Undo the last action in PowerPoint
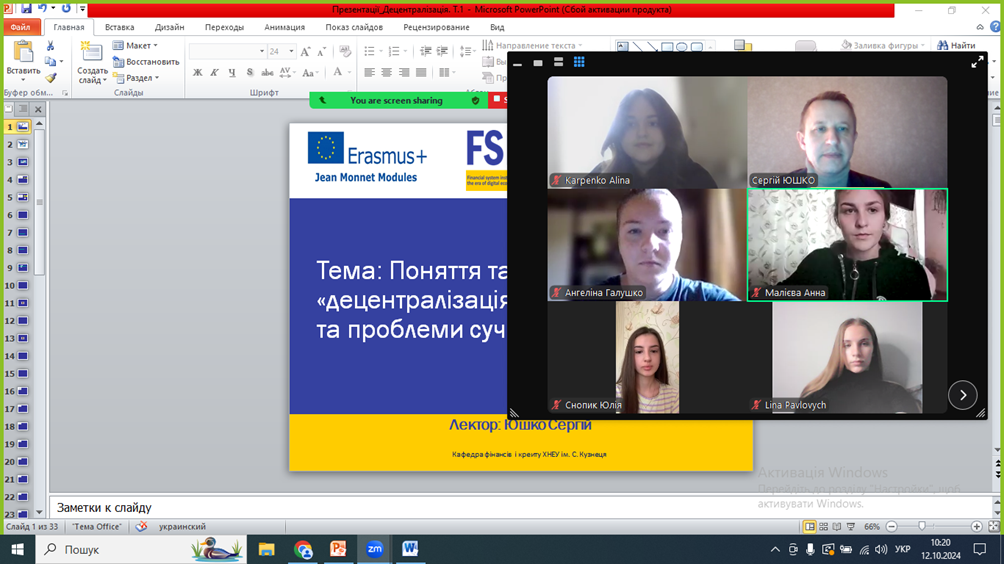The height and width of the screenshot is (564, 1004). pyautogui.click(x=43, y=8)
